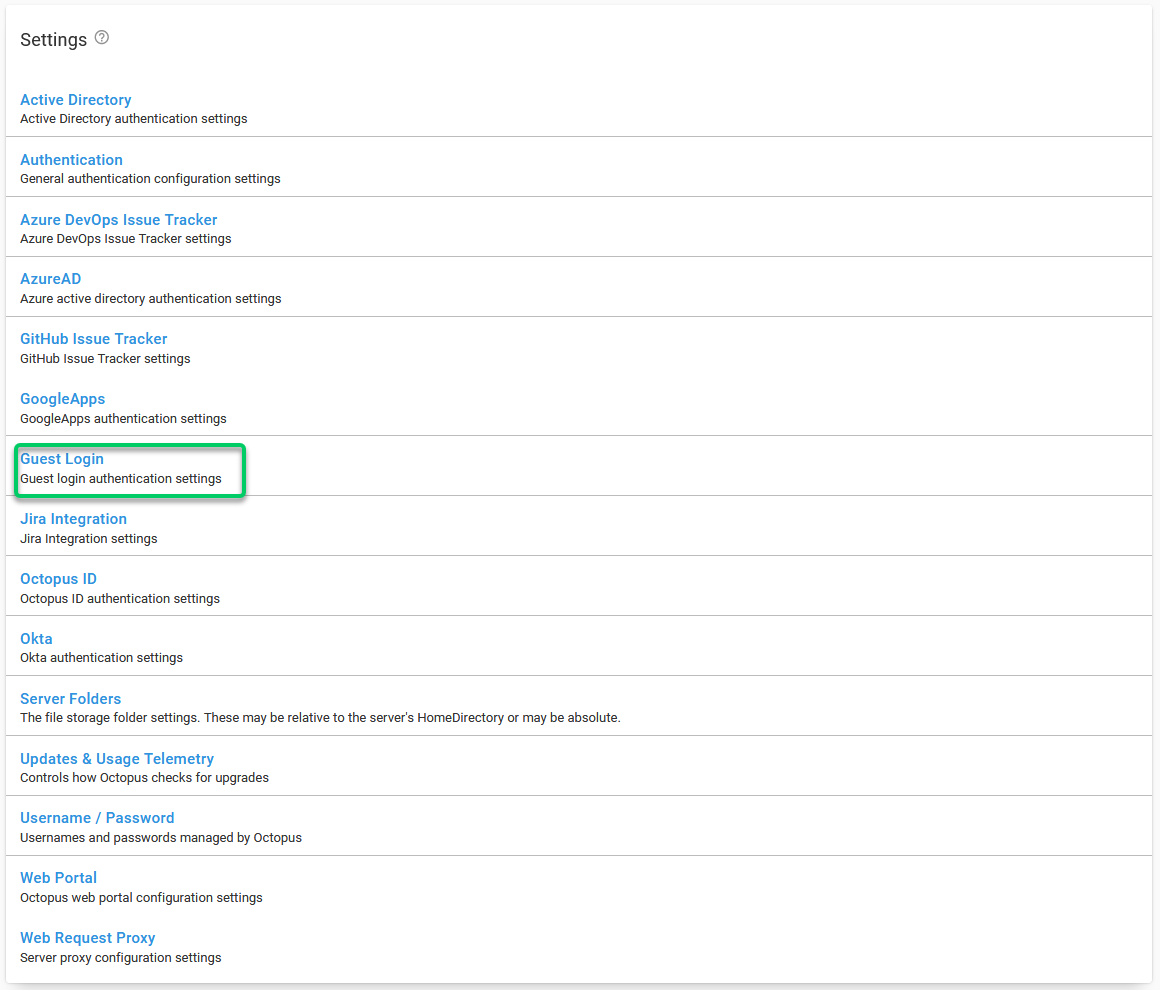Click 'Guest login authentication settings' description
The width and height of the screenshot is (1160, 990).
tap(121, 479)
